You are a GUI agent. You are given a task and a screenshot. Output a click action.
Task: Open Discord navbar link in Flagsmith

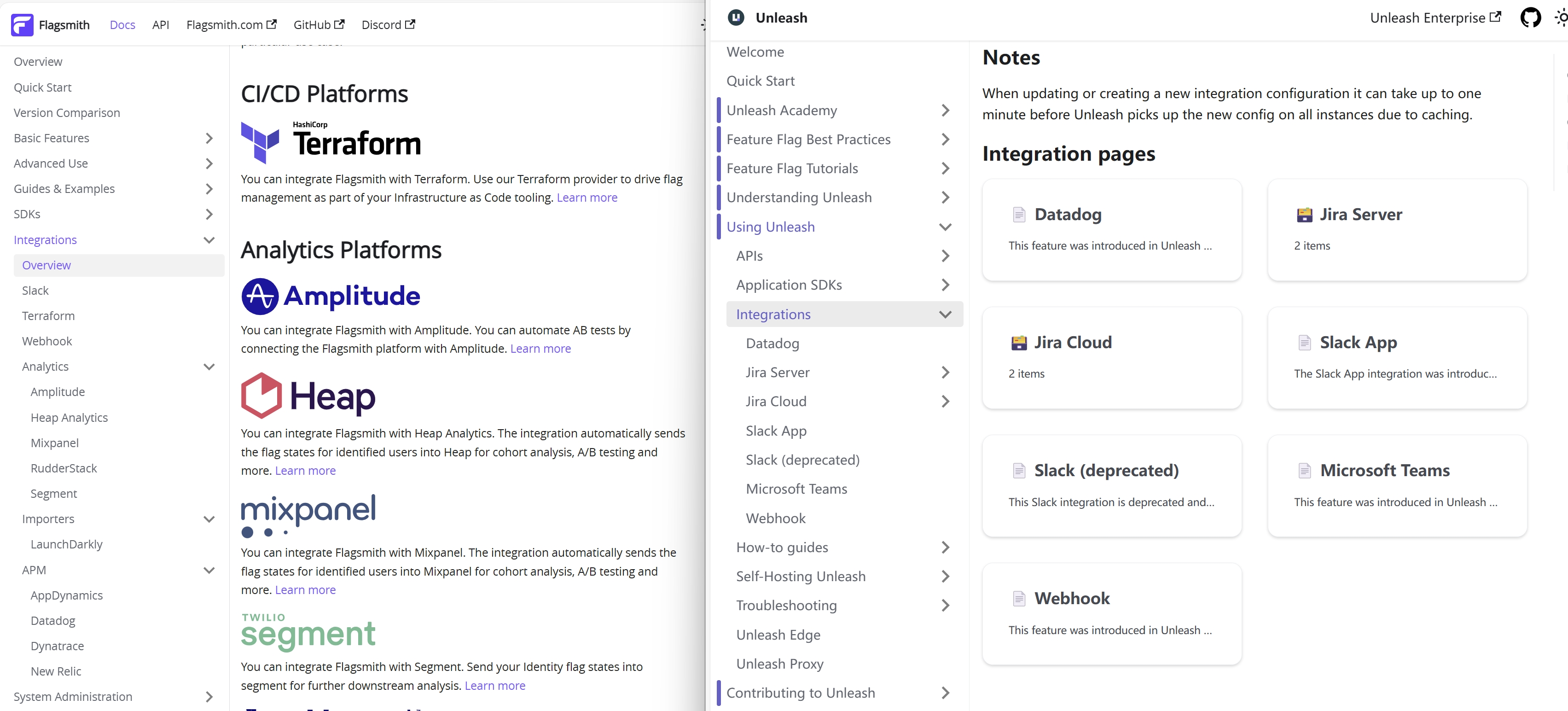389,25
